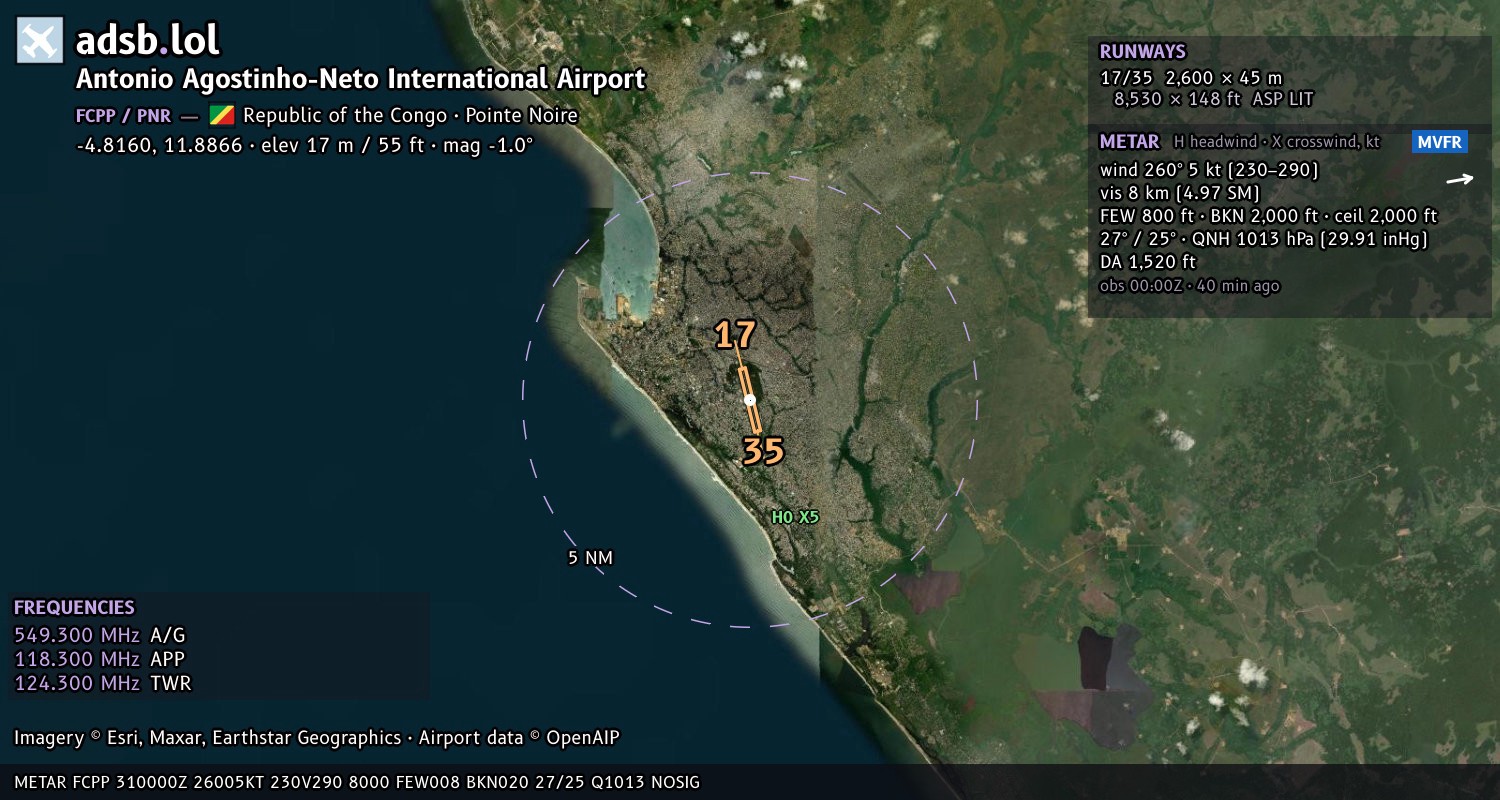Screen dimensions: 1500x800
Task: Click the FCPP / PNR airport code
Action: tap(123, 115)
